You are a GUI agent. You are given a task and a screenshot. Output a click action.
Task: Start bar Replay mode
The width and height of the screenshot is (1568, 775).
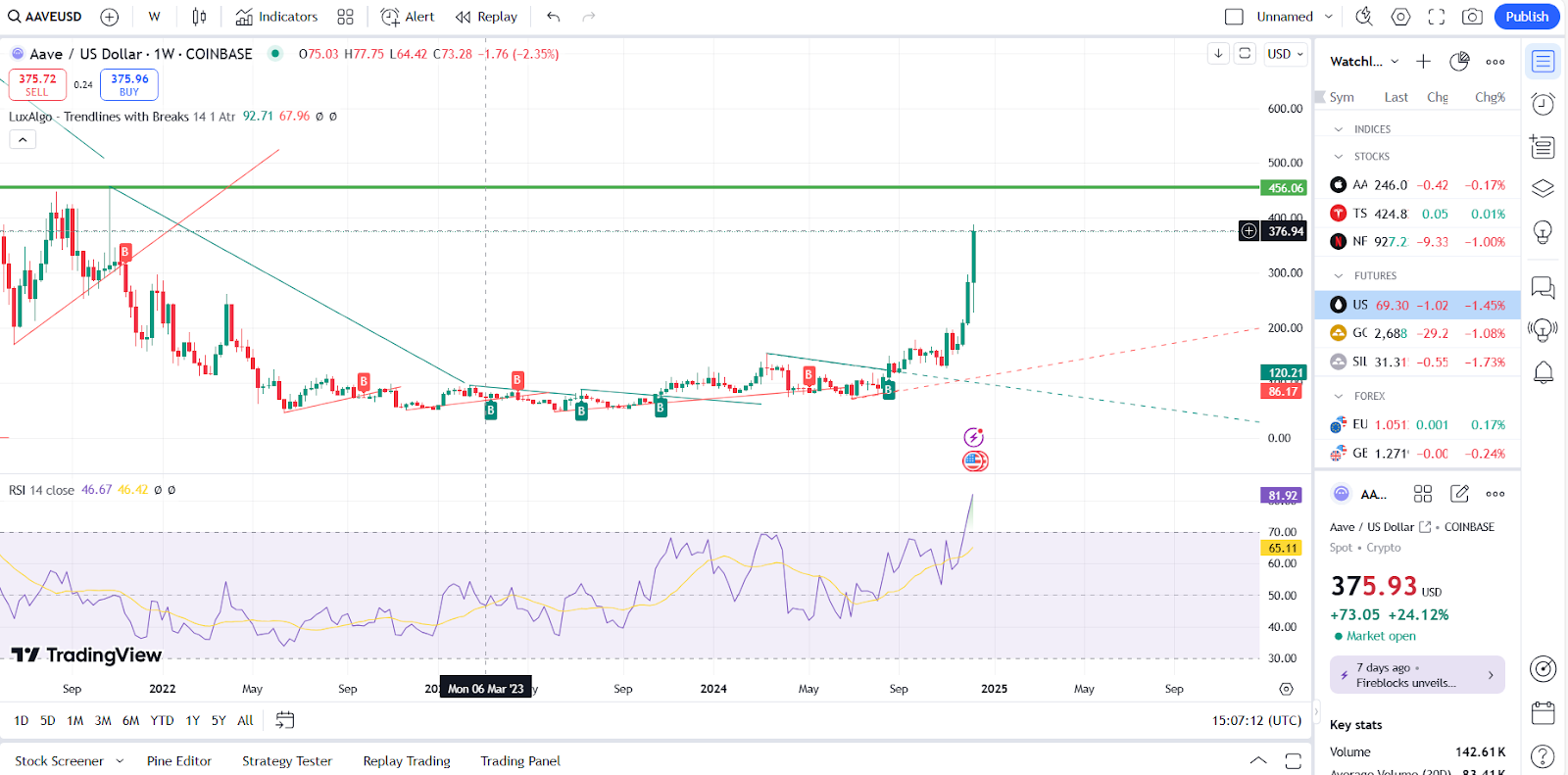tap(486, 17)
